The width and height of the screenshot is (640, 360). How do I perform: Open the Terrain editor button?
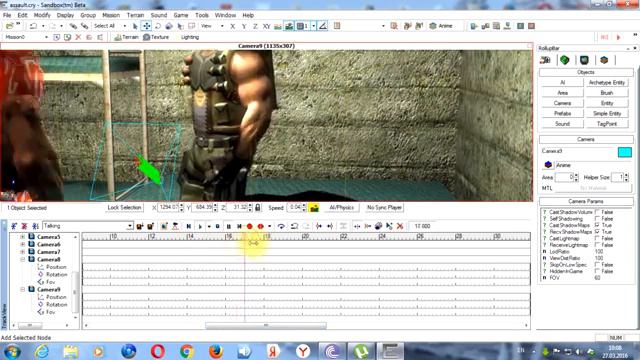[126, 37]
